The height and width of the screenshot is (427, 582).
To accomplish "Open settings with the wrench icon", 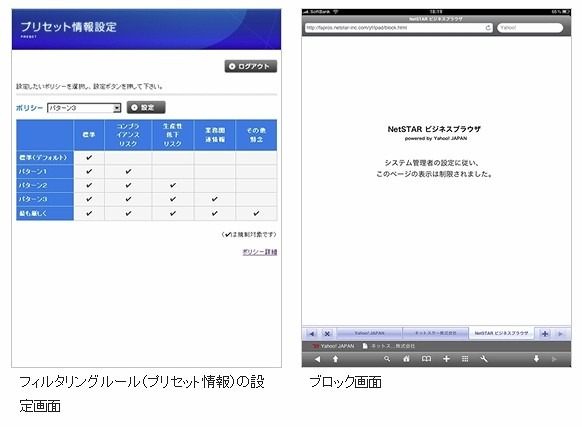I will pos(484,359).
